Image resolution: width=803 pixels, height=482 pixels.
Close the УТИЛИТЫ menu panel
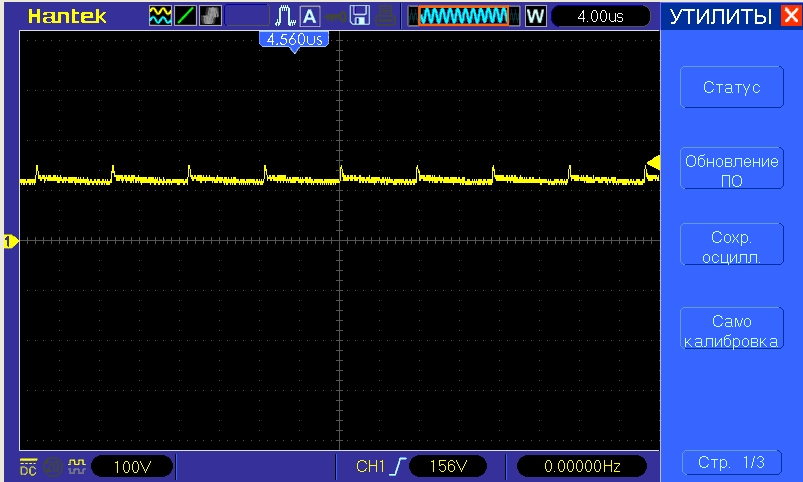point(791,16)
